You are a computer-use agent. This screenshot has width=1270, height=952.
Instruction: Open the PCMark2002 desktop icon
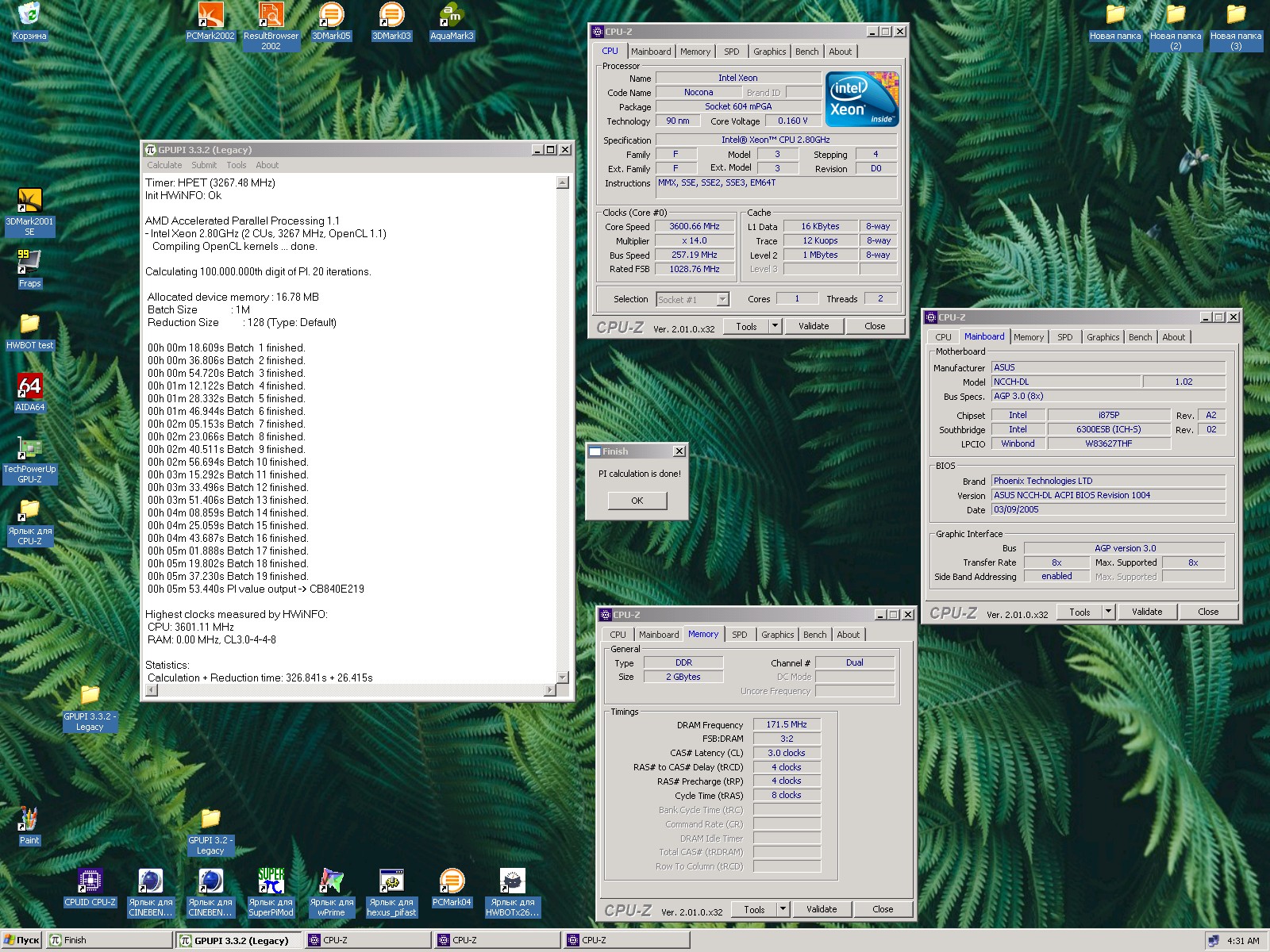click(x=210, y=22)
